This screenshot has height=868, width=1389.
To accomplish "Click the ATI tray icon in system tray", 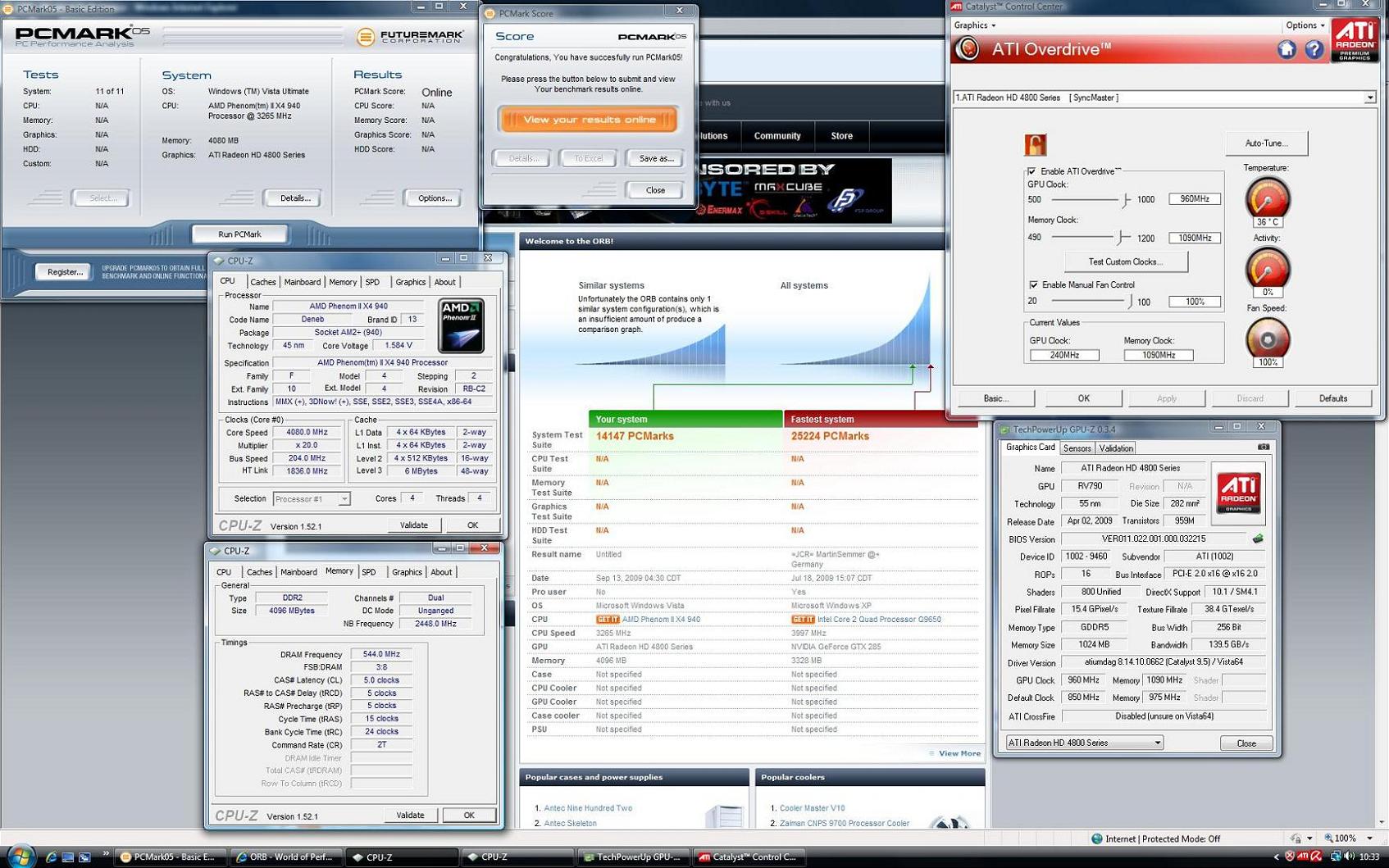I will (x=1303, y=857).
